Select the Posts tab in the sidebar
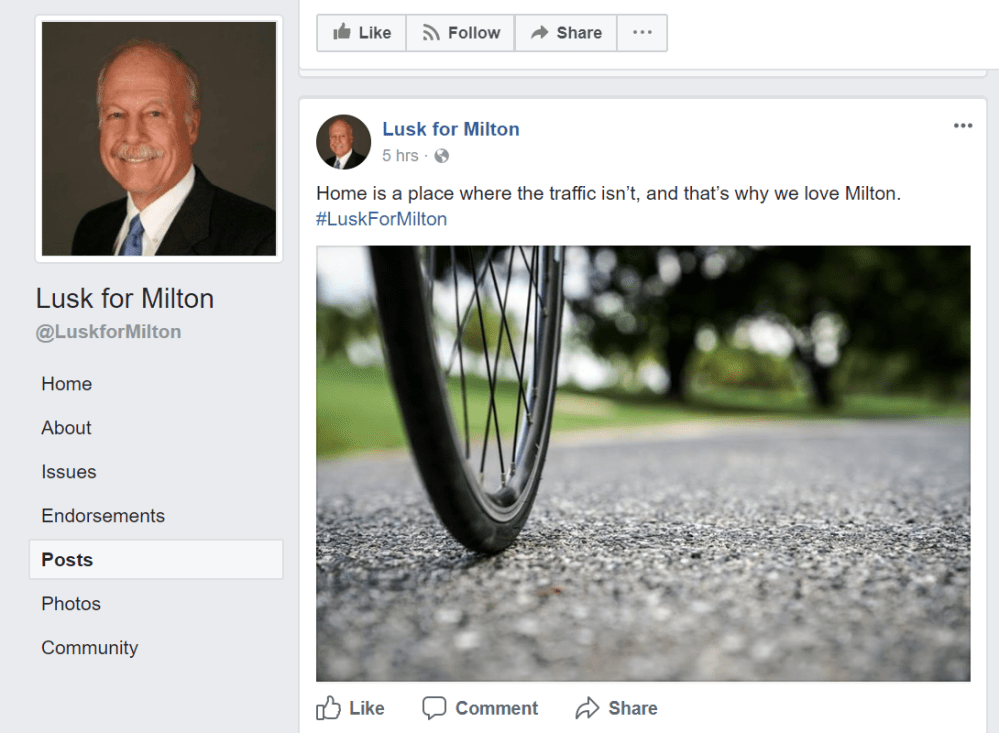This screenshot has height=733, width=999. click(67, 560)
